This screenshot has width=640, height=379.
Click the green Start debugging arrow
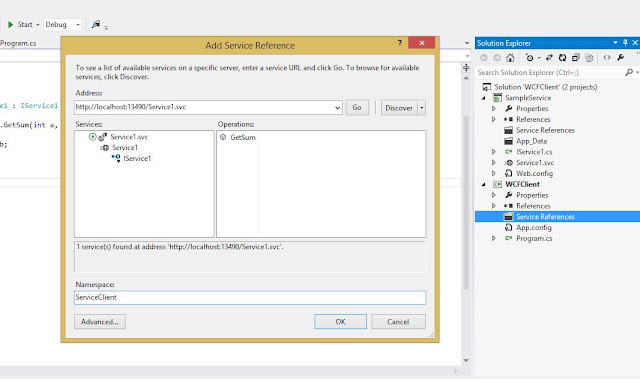coord(11,24)
